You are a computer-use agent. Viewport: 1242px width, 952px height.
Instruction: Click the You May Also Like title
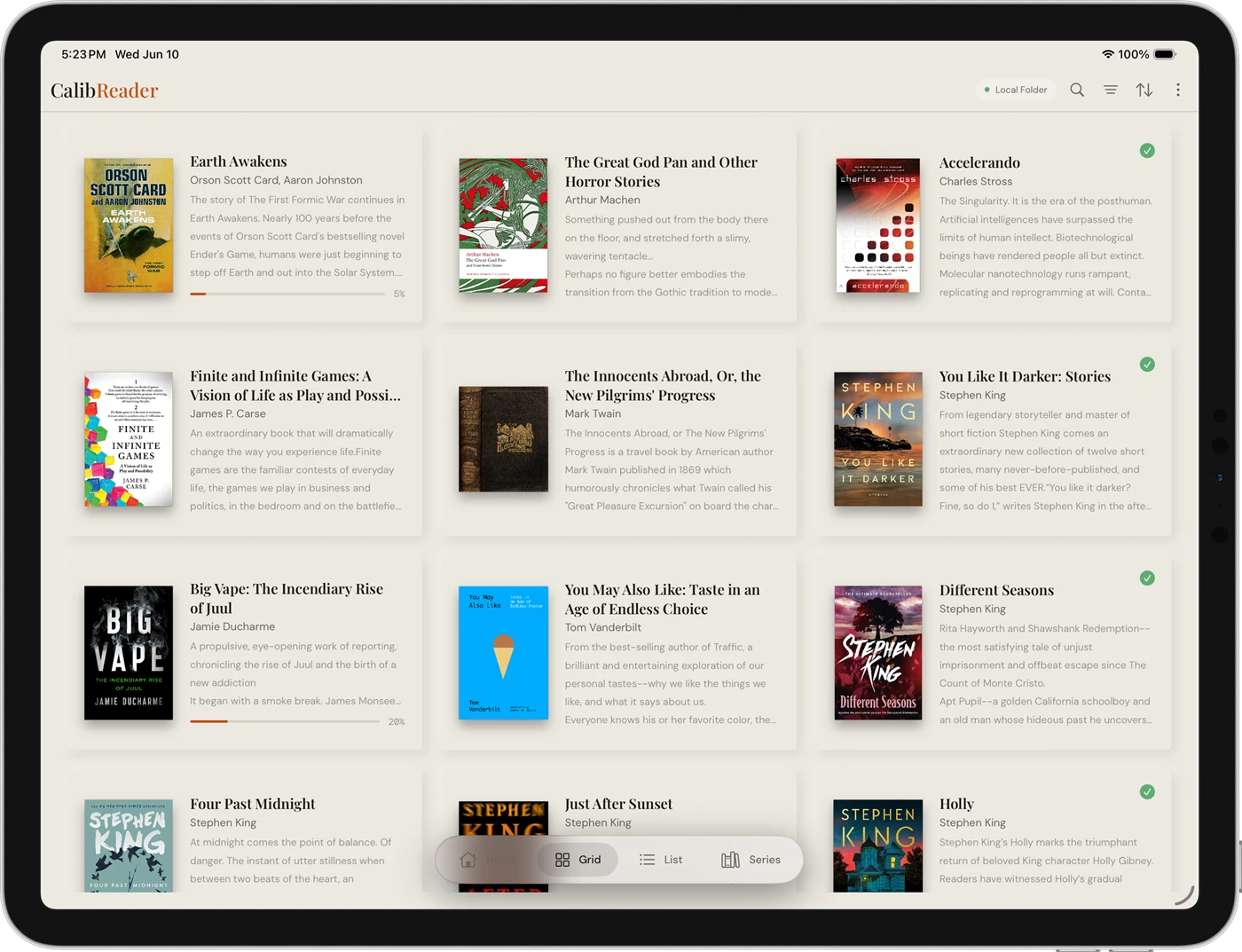[x=662, y=600]
